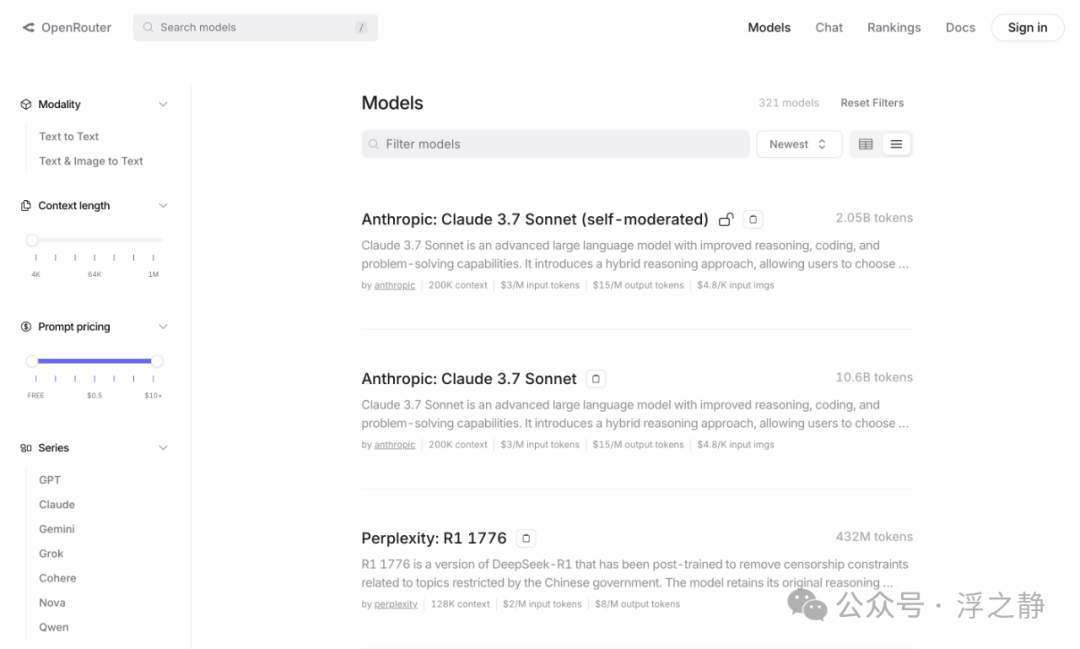Collapse the Series filter section
Viewport: 1080px width, 649px height.
(x=163, y=448)
